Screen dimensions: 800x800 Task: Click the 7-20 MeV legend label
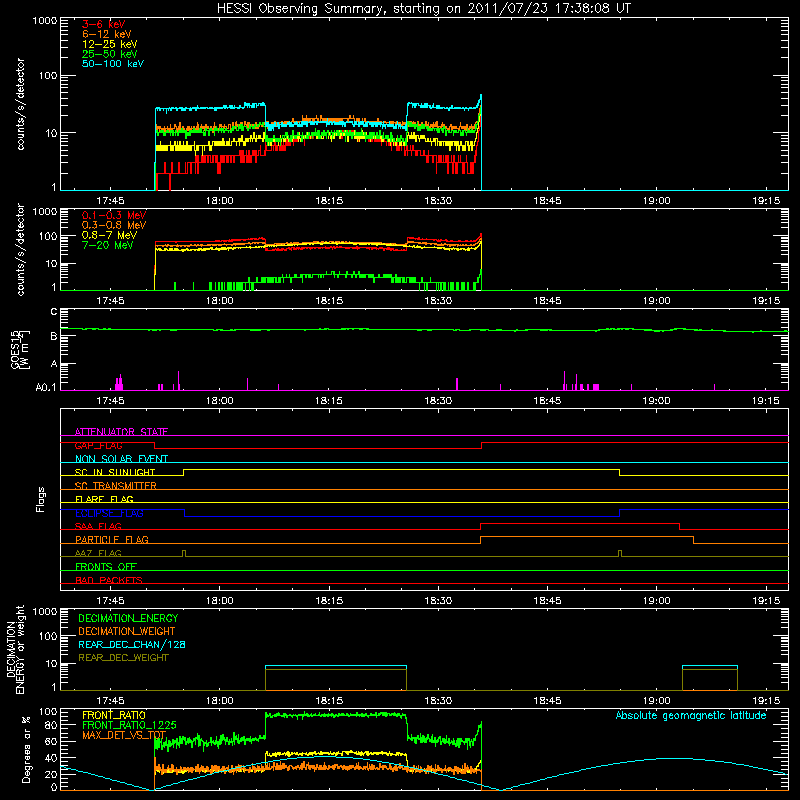[x=107, y=245]
